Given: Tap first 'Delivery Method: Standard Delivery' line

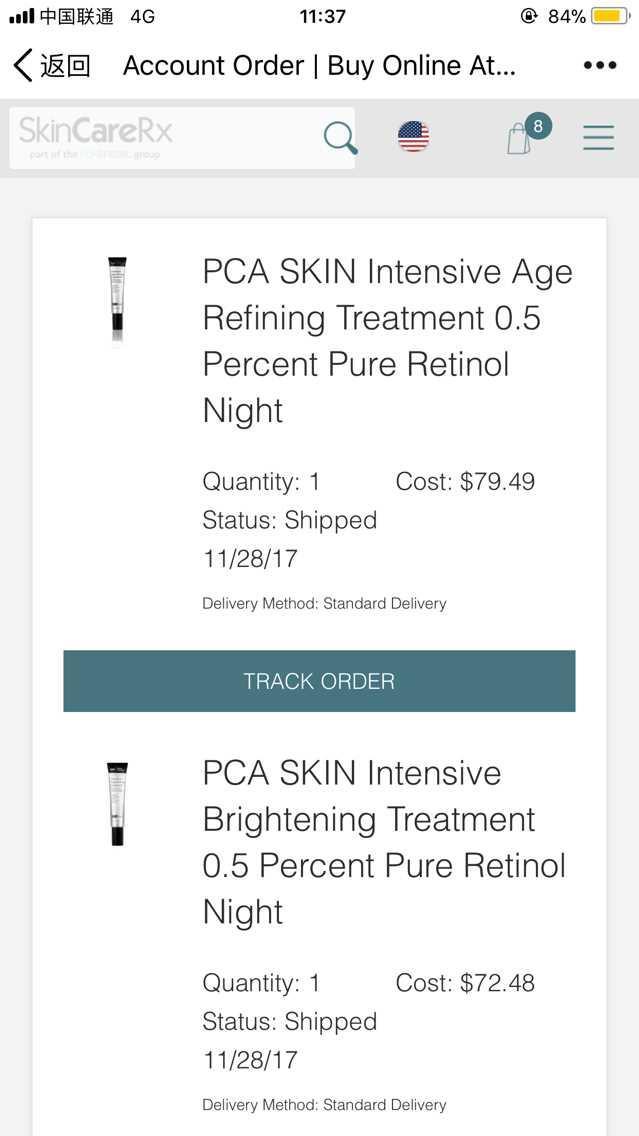Looking at the screenshot, I should 324,604.
